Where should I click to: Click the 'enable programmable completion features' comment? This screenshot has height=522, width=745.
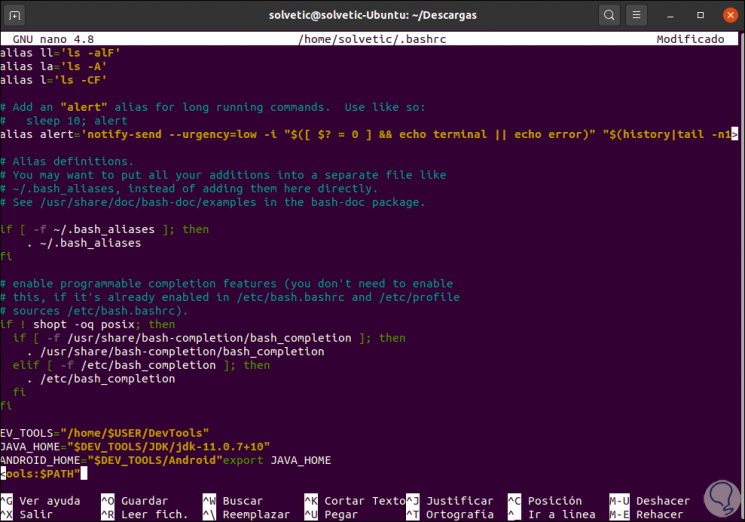point(226,284)
